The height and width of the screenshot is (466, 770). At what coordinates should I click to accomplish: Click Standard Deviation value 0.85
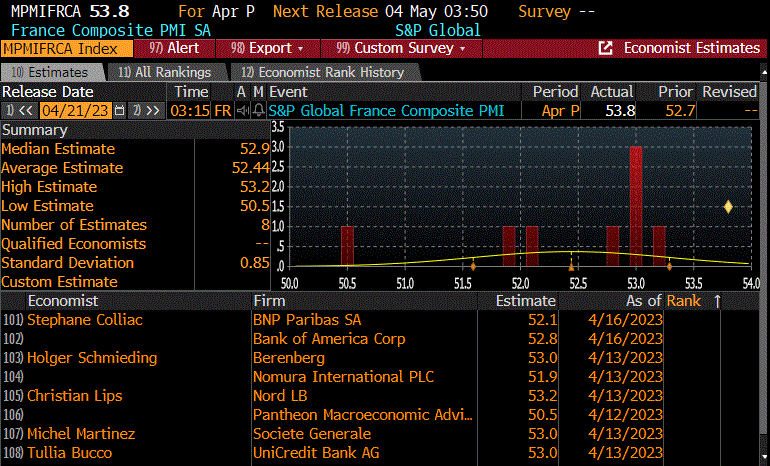click(x=254, y=263)
